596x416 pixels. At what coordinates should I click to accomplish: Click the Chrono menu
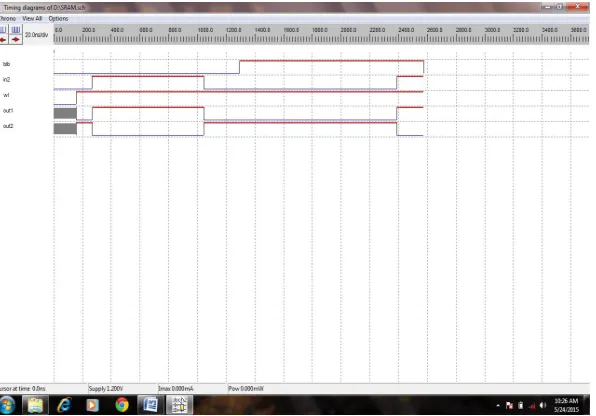pyautogui.click(x=8, y=18)
